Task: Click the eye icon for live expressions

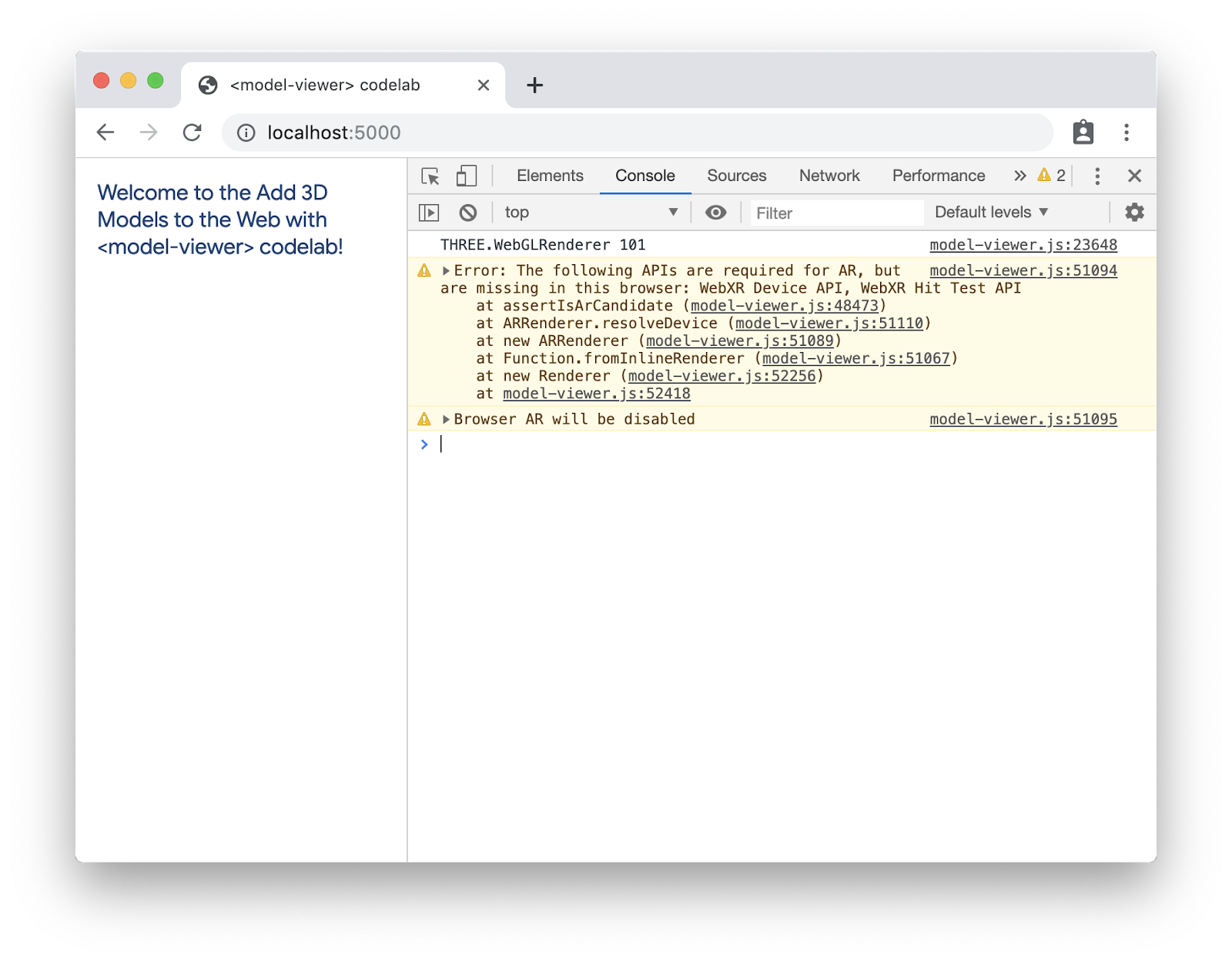Action: click(715, 213)
